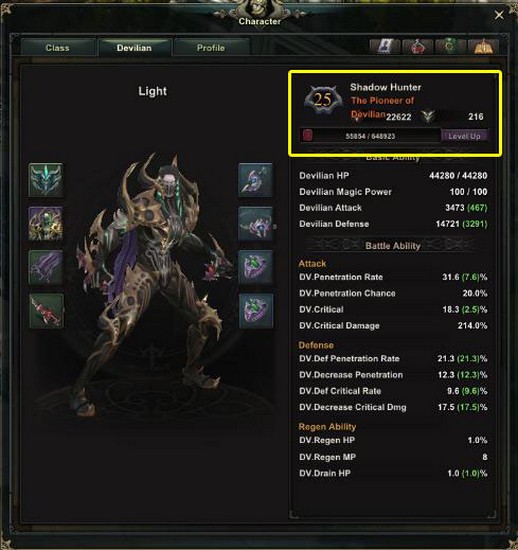Open the card icon at top right

pos(385,47)
